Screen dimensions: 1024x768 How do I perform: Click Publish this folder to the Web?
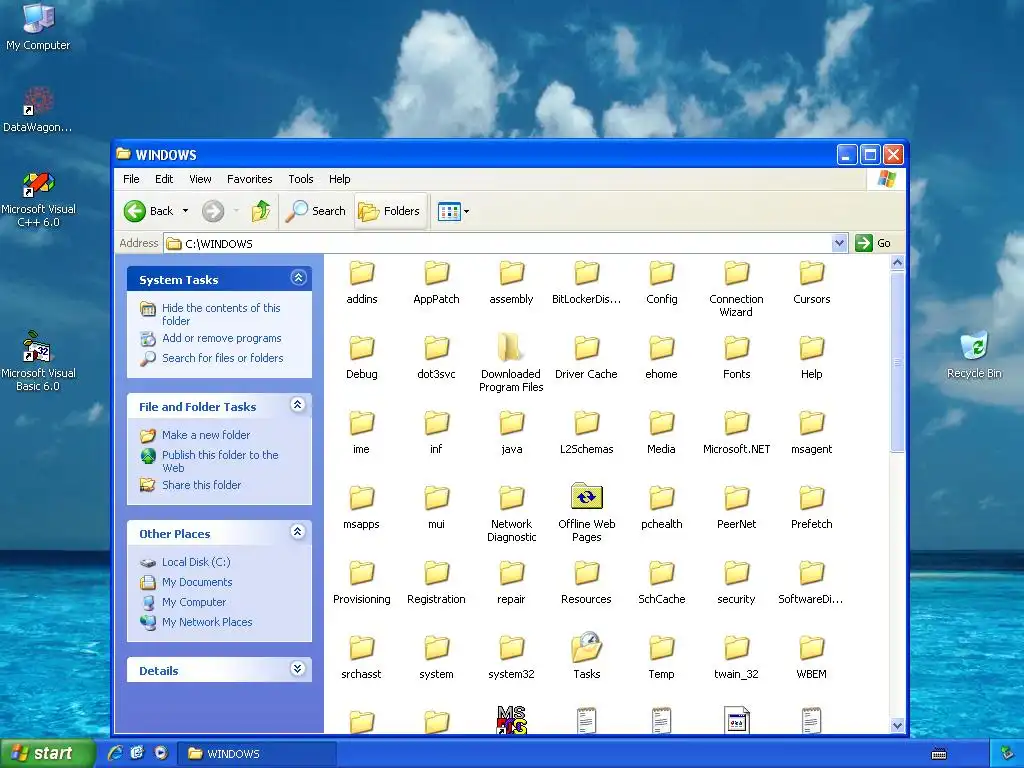[220, 461]
